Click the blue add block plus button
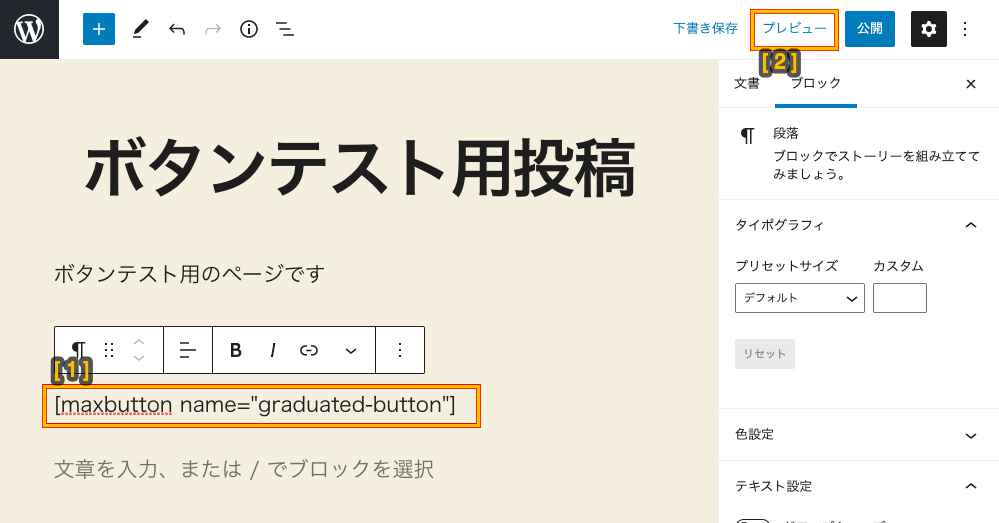The width and height of the screenshot is (999, 523). (99, 29)
